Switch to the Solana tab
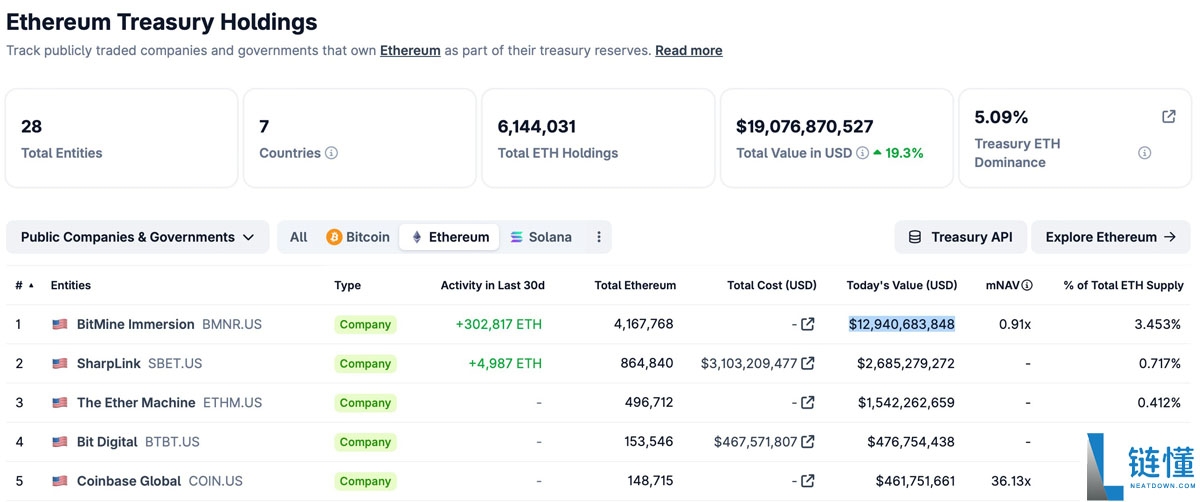Viewport: 1200px width, 502px height. [541, 237]
